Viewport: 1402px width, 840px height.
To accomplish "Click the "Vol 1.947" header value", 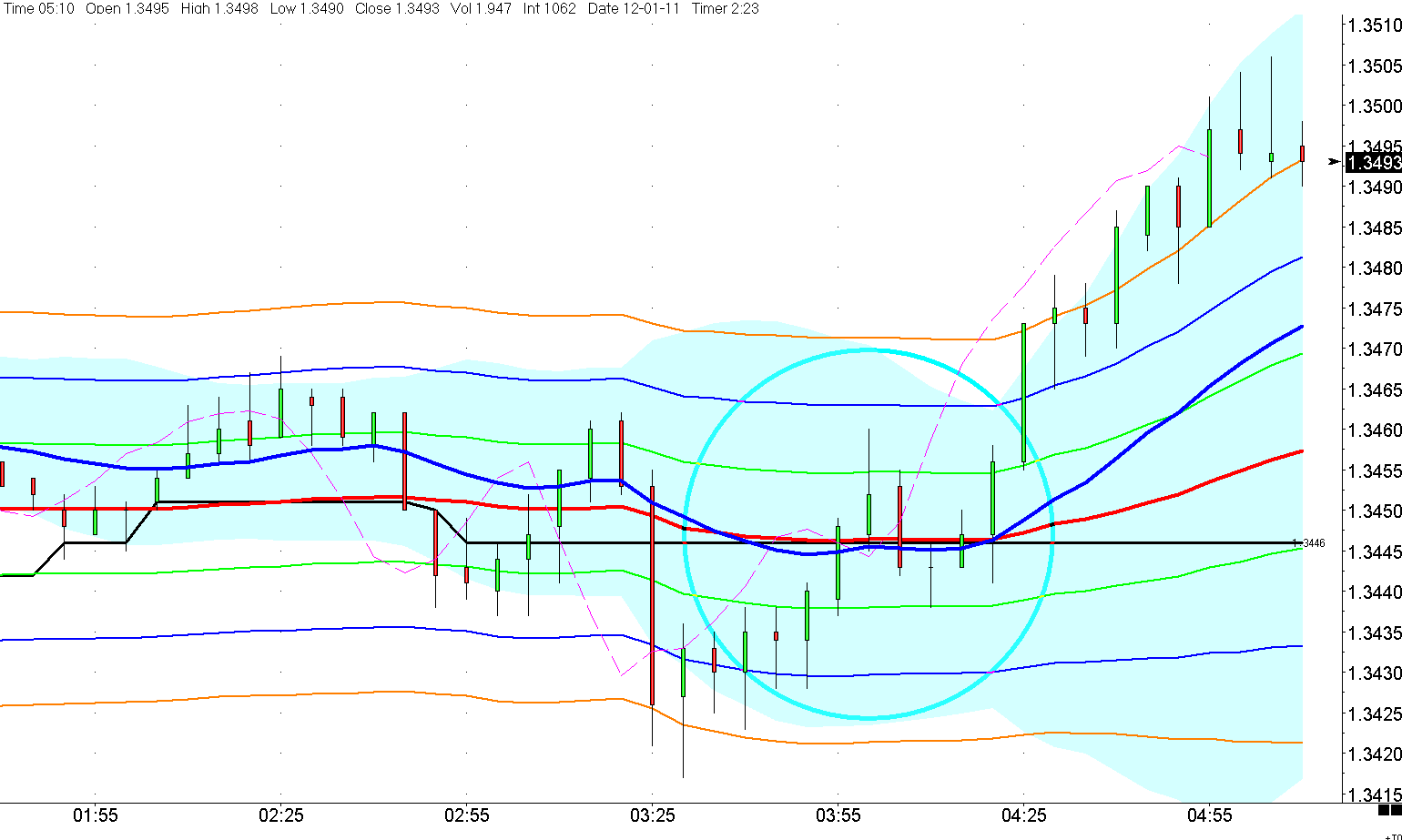I will click(x=481, y=8).
